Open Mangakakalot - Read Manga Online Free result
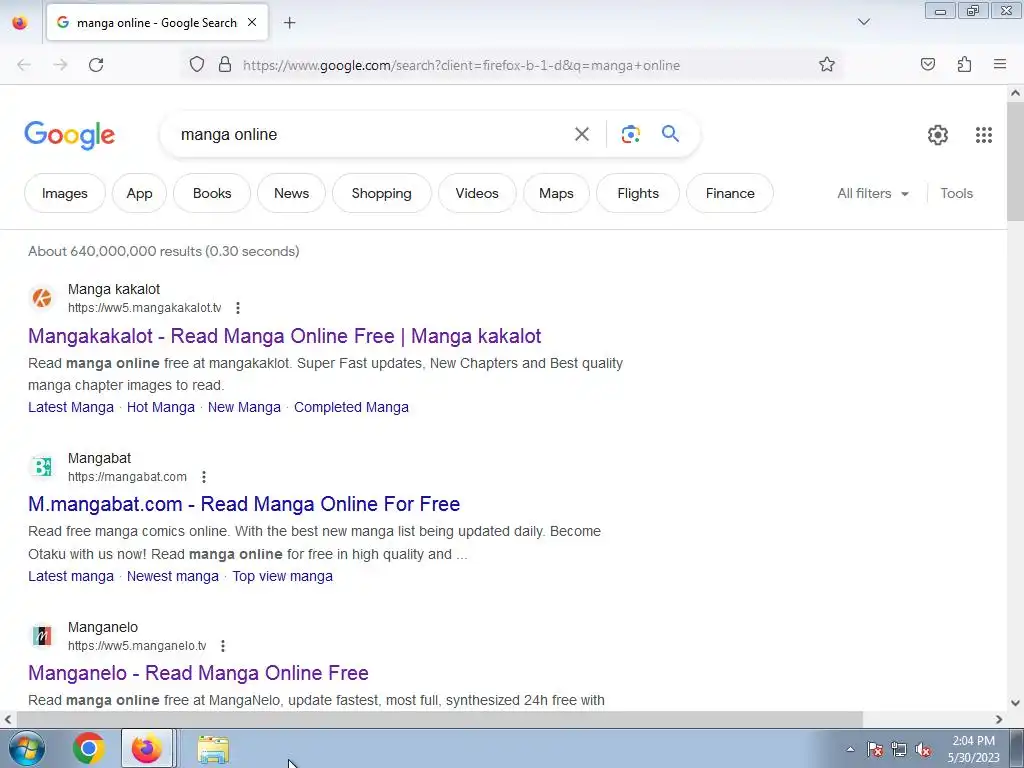The image size is (1024, 768). click(x=284, y=336)
